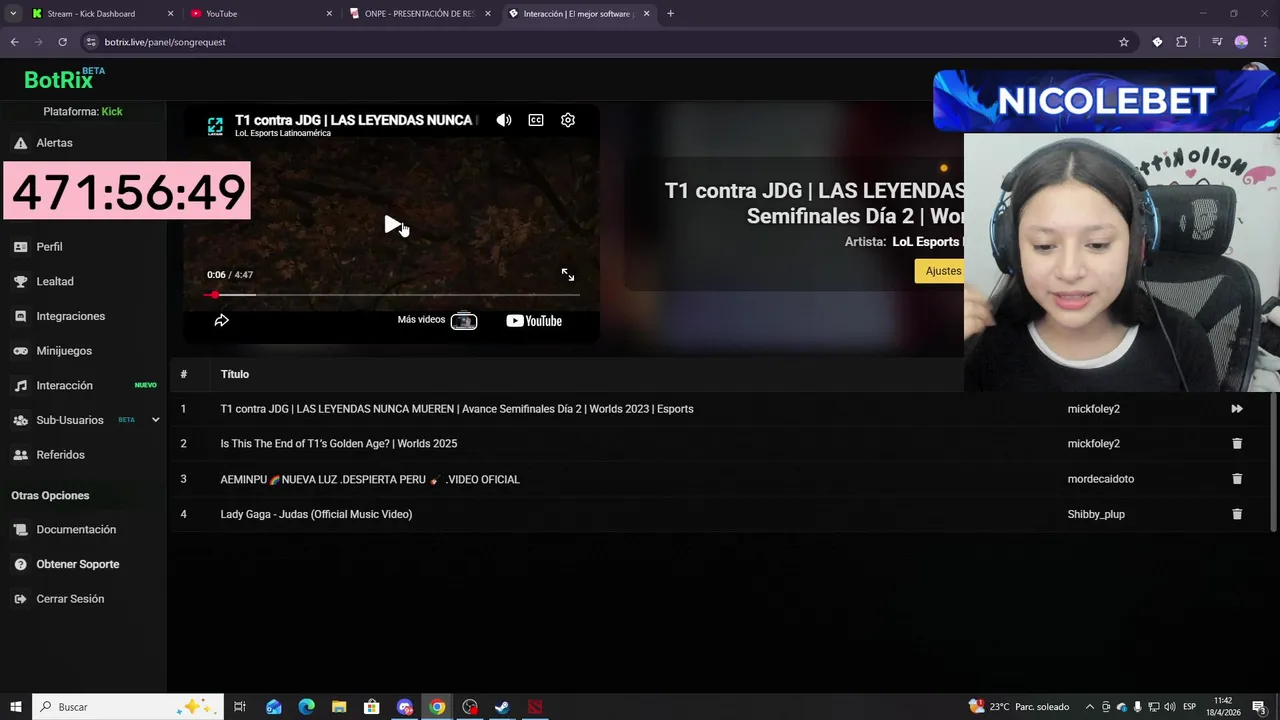Open the Windows Start menu
The height and width of the screenshot is (720, 1280).
click(x=16, y=707)
